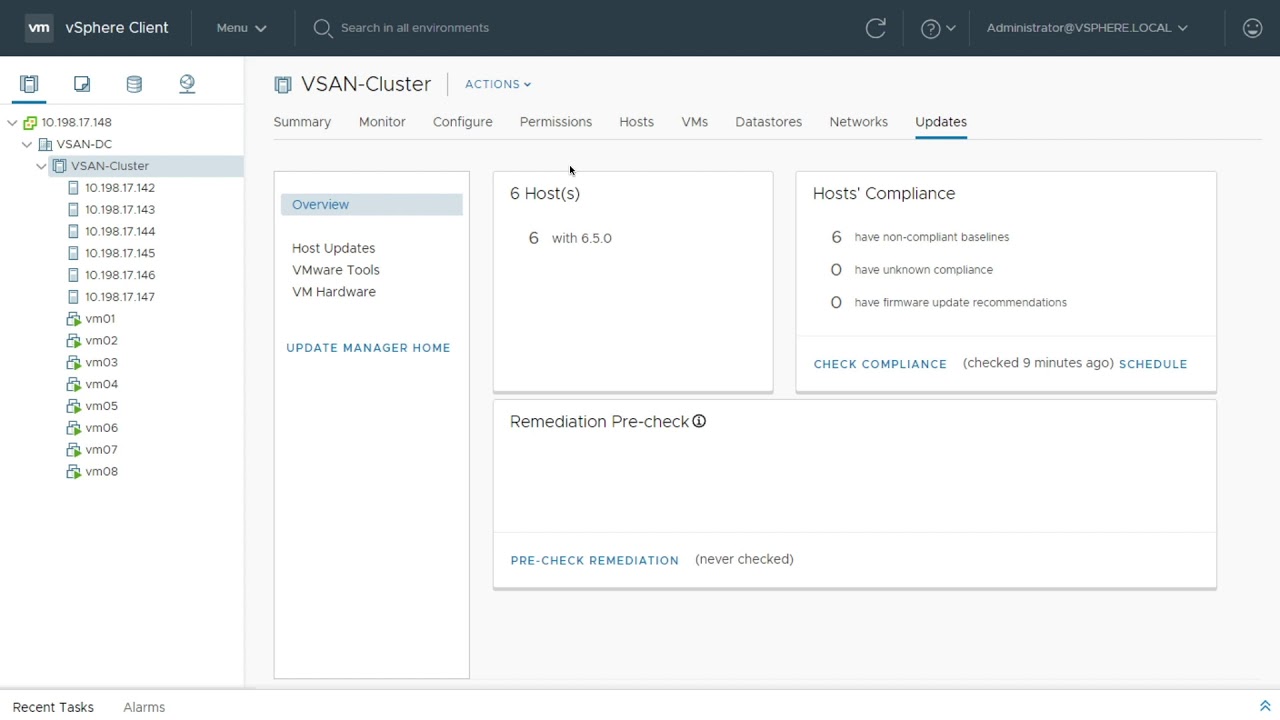1280x720 pixels.
Task: Click CHECK COMPLIANCE
Action: click(880, 364)
